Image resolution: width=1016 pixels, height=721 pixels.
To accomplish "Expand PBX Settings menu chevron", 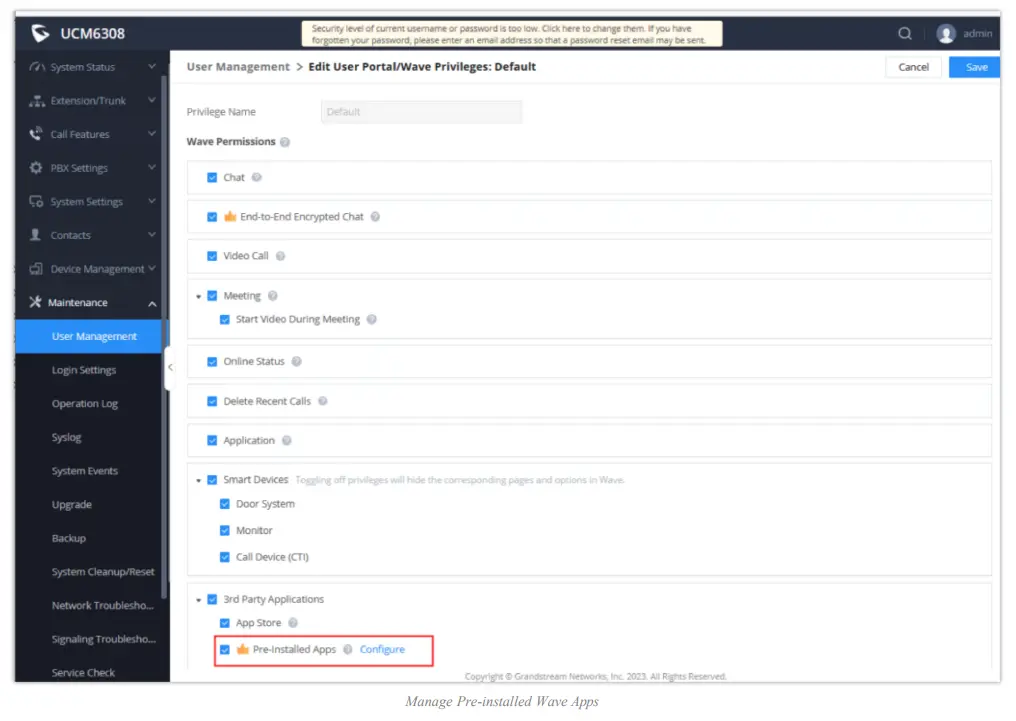I will pyautogui.click(x=152, y=167).
